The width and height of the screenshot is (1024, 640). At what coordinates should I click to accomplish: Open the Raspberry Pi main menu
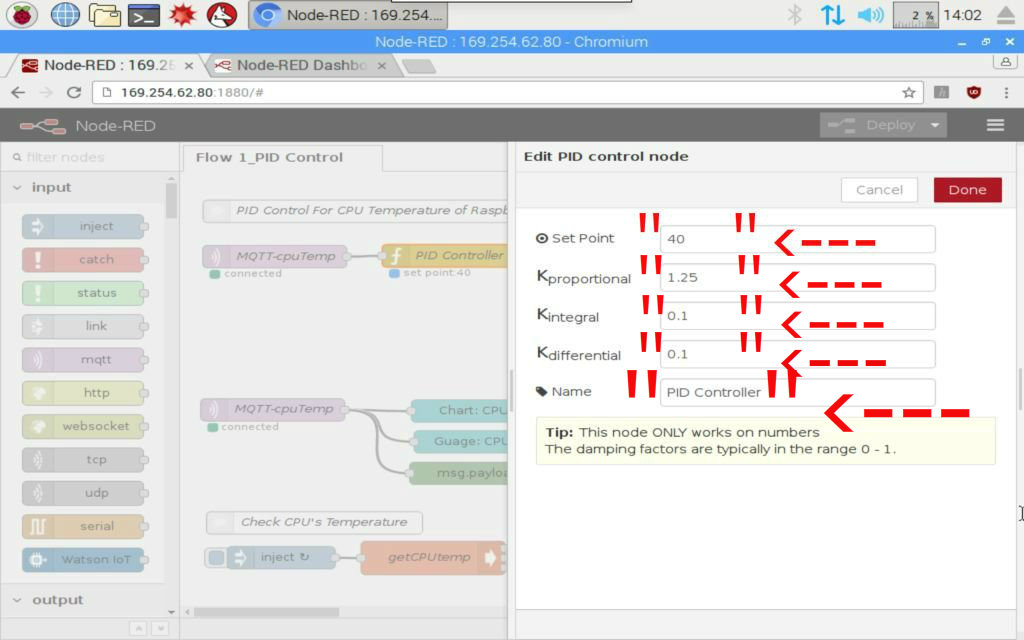pyautogui.click(x=22, y=15)
